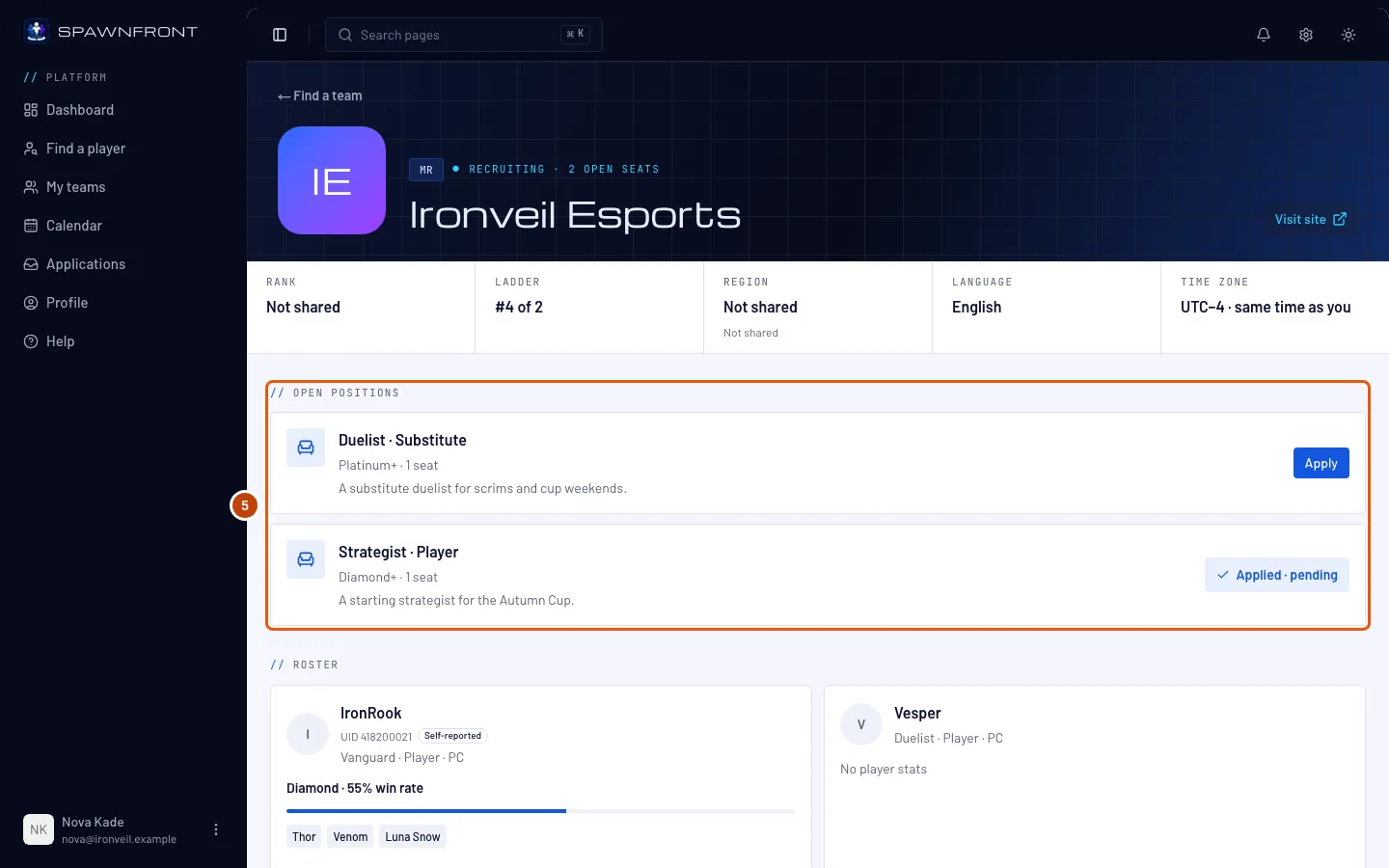Viewport: 1389px width, 868px height.
Task: Click the NK user avatar
Action: (x=39, y=829)
